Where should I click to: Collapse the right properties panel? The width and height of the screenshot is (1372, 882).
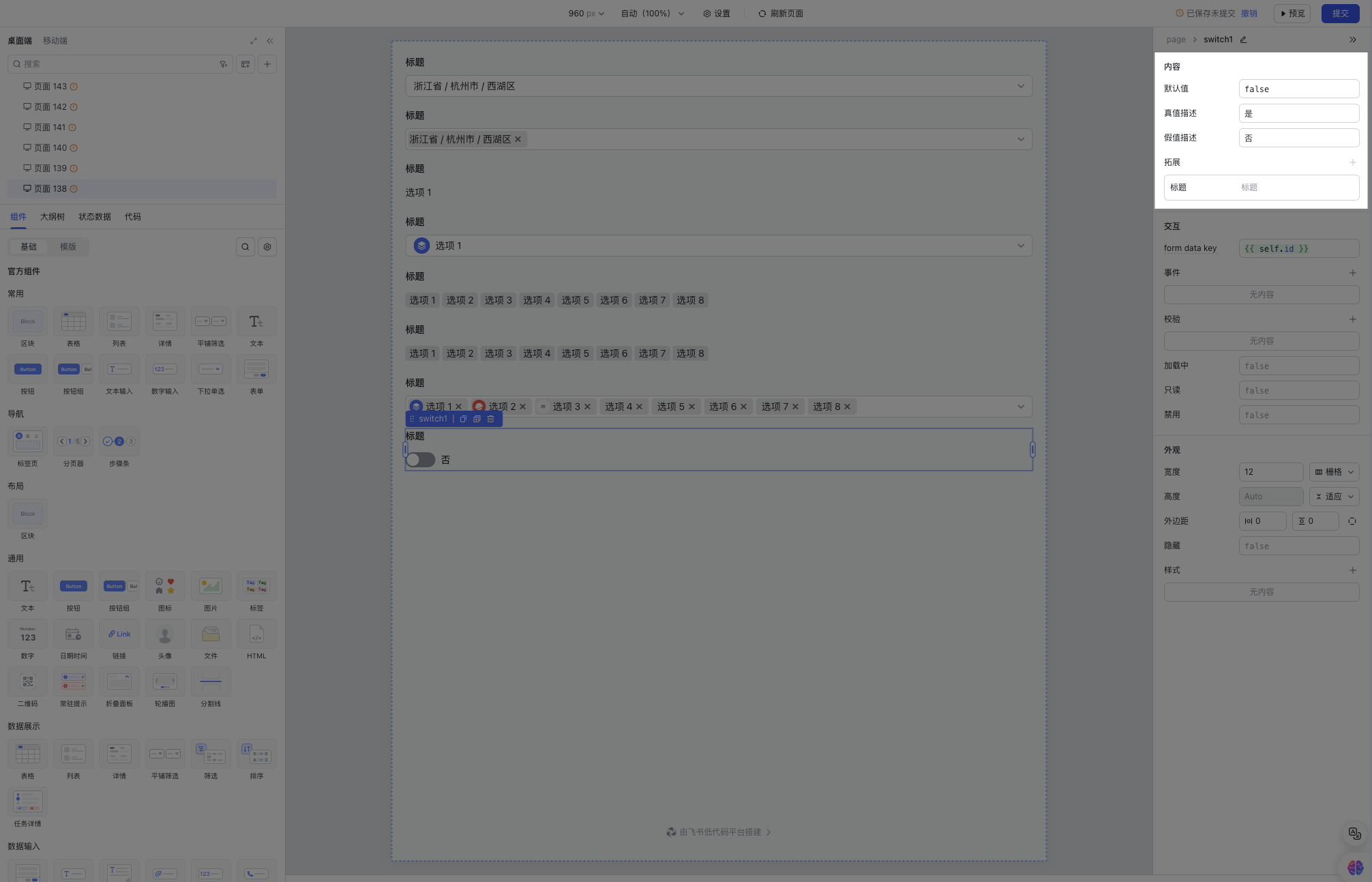[1353, 40]
